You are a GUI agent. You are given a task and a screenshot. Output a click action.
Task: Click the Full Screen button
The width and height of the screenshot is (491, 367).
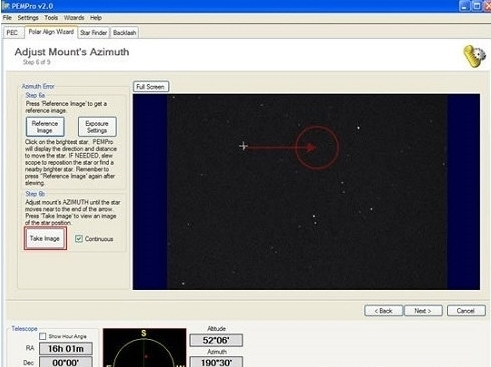pos(151,87)
